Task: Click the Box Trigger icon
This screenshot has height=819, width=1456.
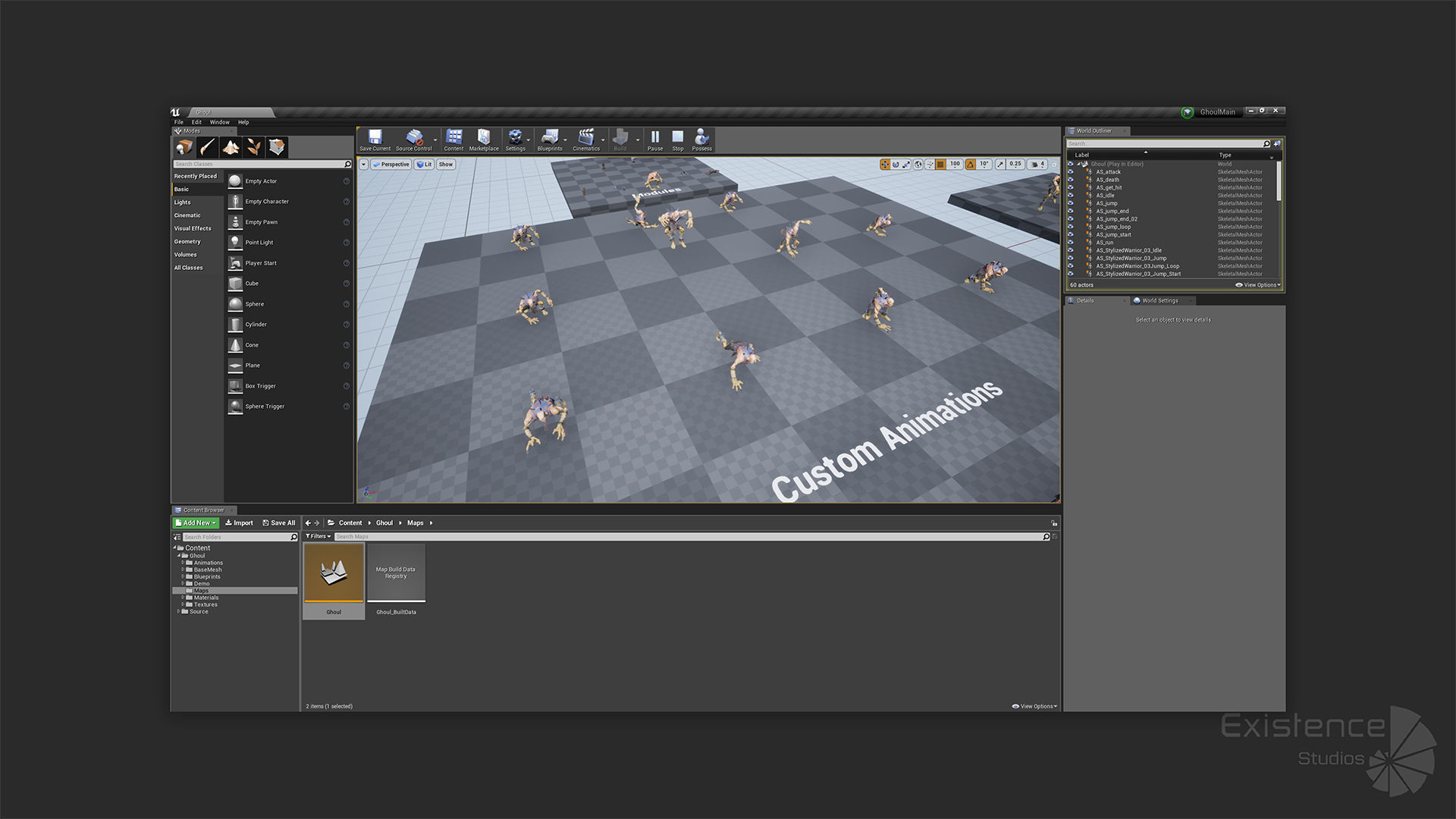Action: pyautogui.click(x=235, y=386)
